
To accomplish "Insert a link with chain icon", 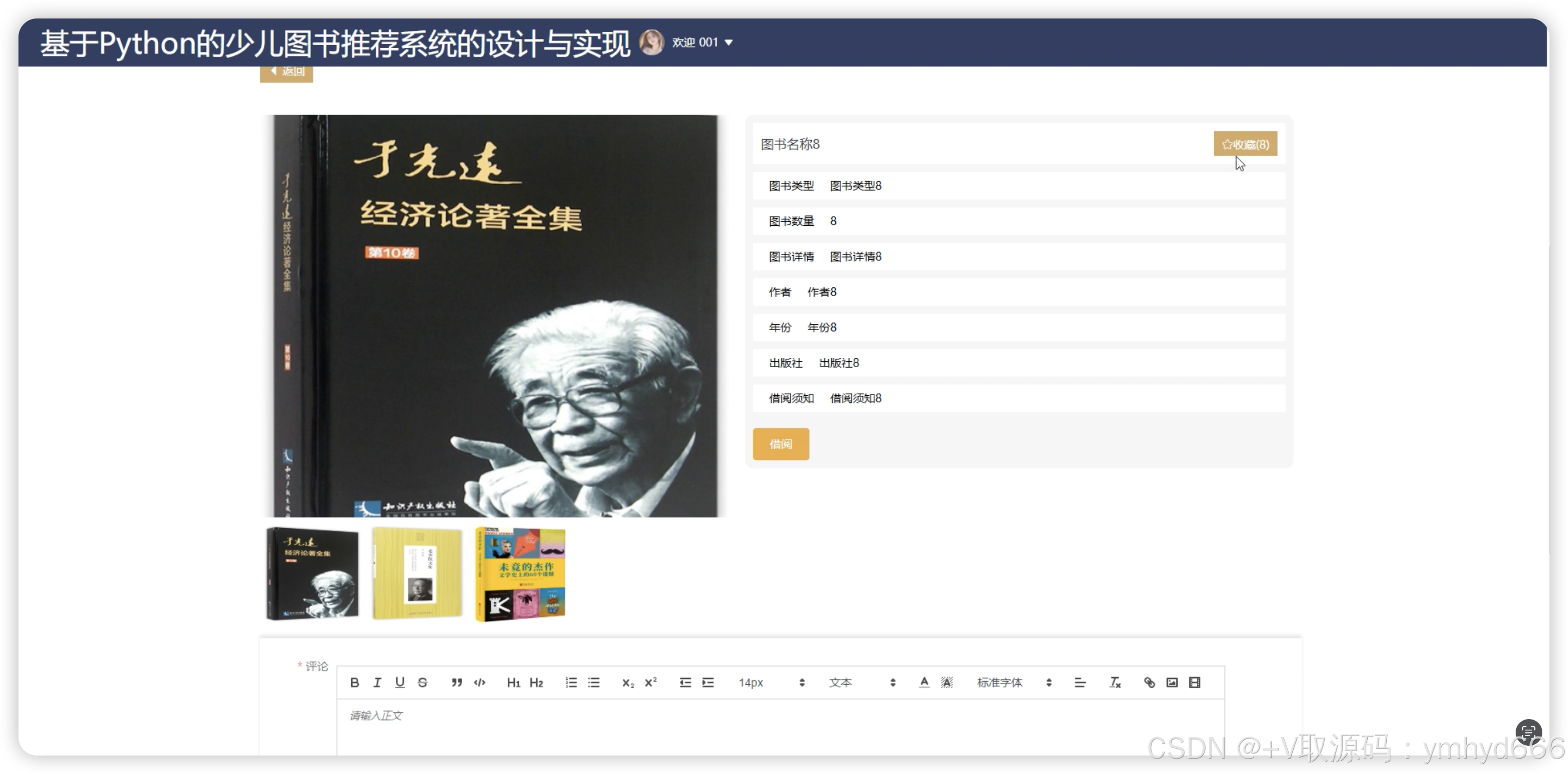I will 1149,683.
